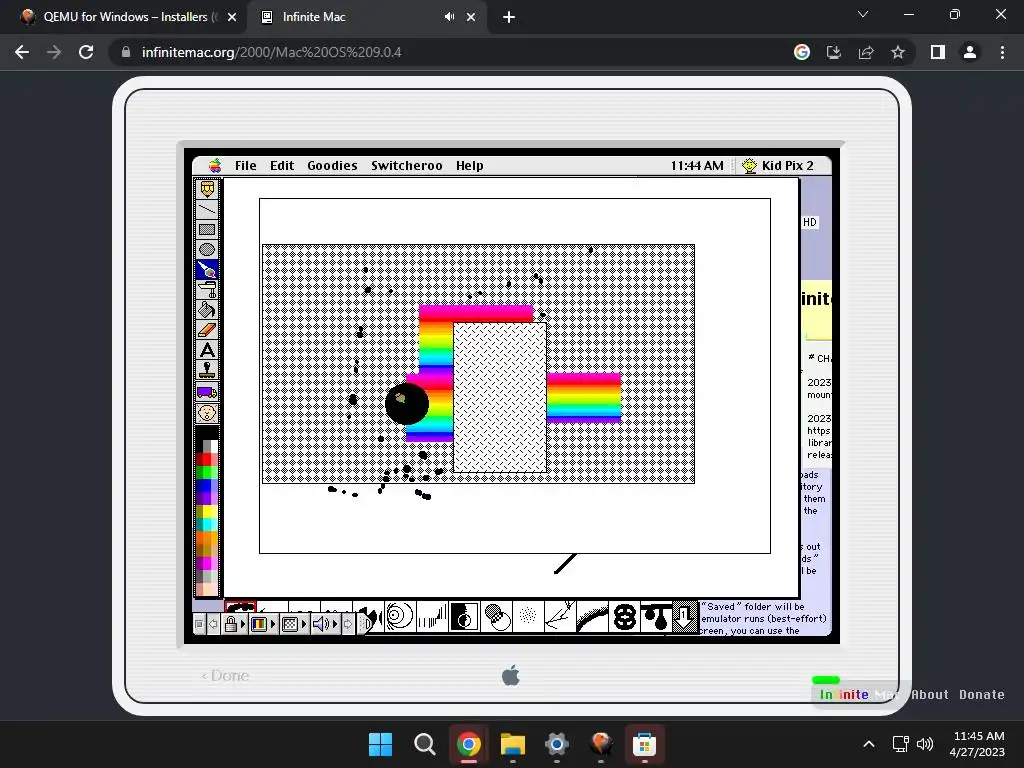Open Windows Start menu

point(381,744)
